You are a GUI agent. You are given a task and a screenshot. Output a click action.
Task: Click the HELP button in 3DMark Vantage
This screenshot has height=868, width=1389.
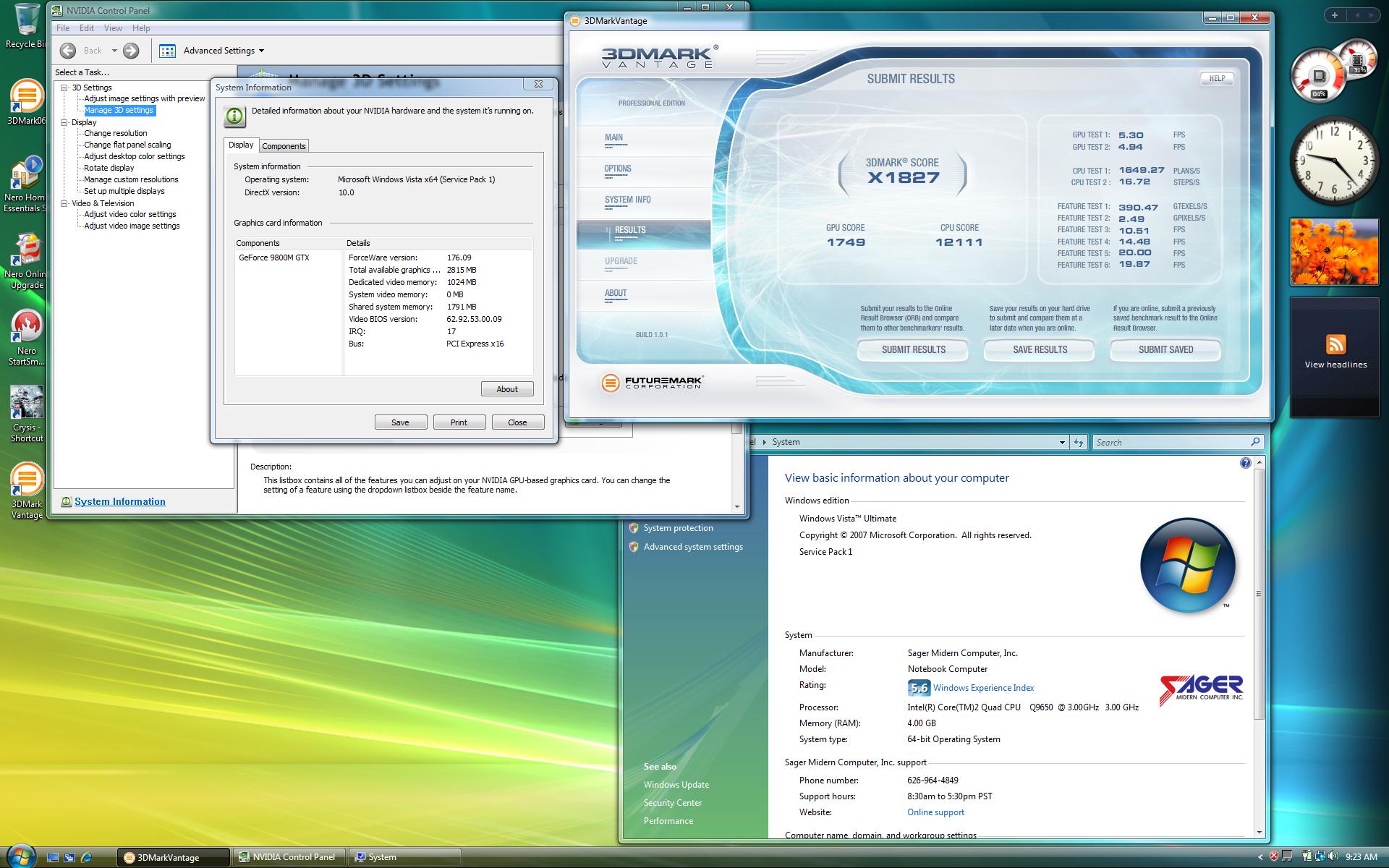[x=1217, y=78]
